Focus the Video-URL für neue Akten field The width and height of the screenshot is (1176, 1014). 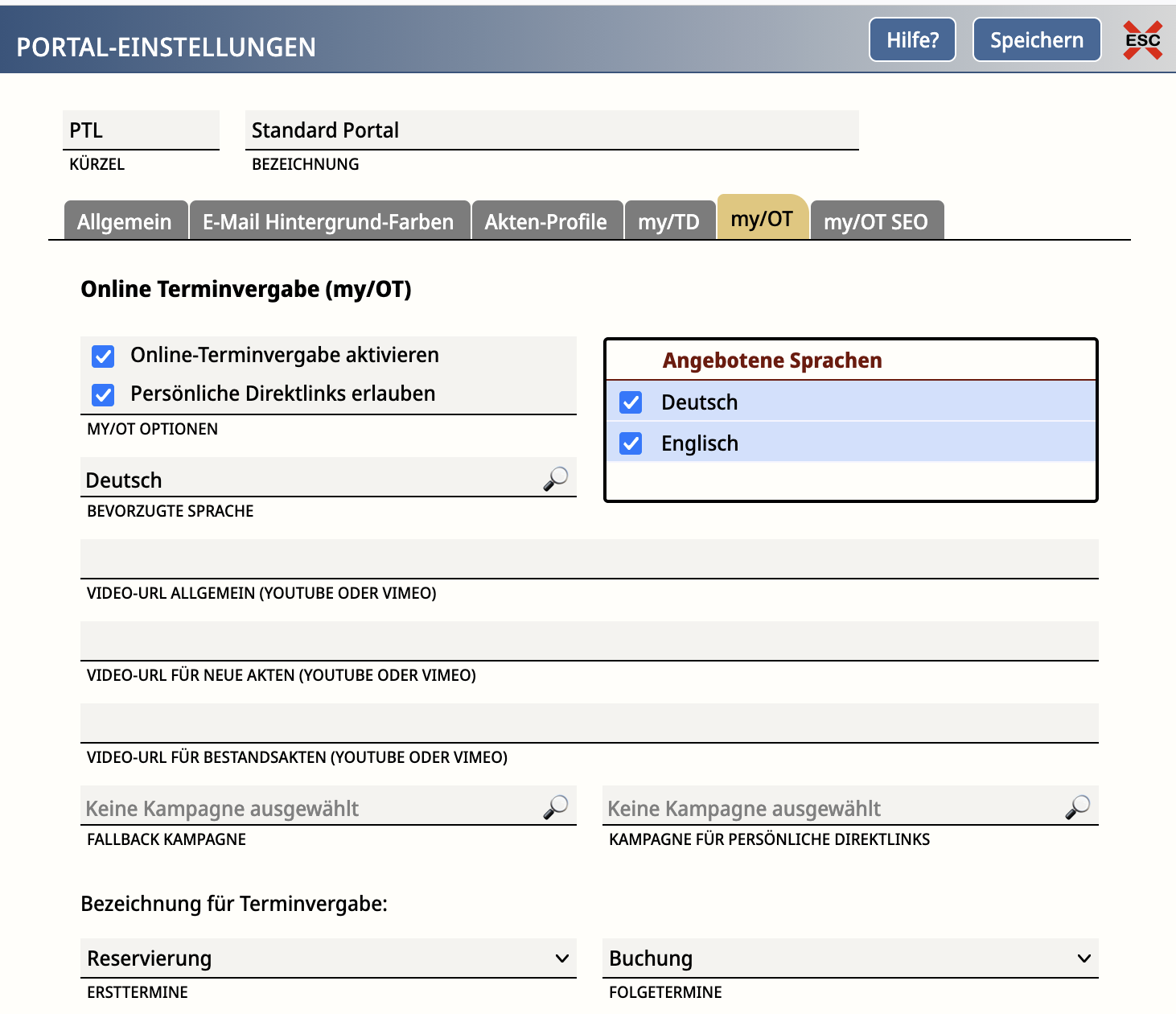(x=589, y=641)
